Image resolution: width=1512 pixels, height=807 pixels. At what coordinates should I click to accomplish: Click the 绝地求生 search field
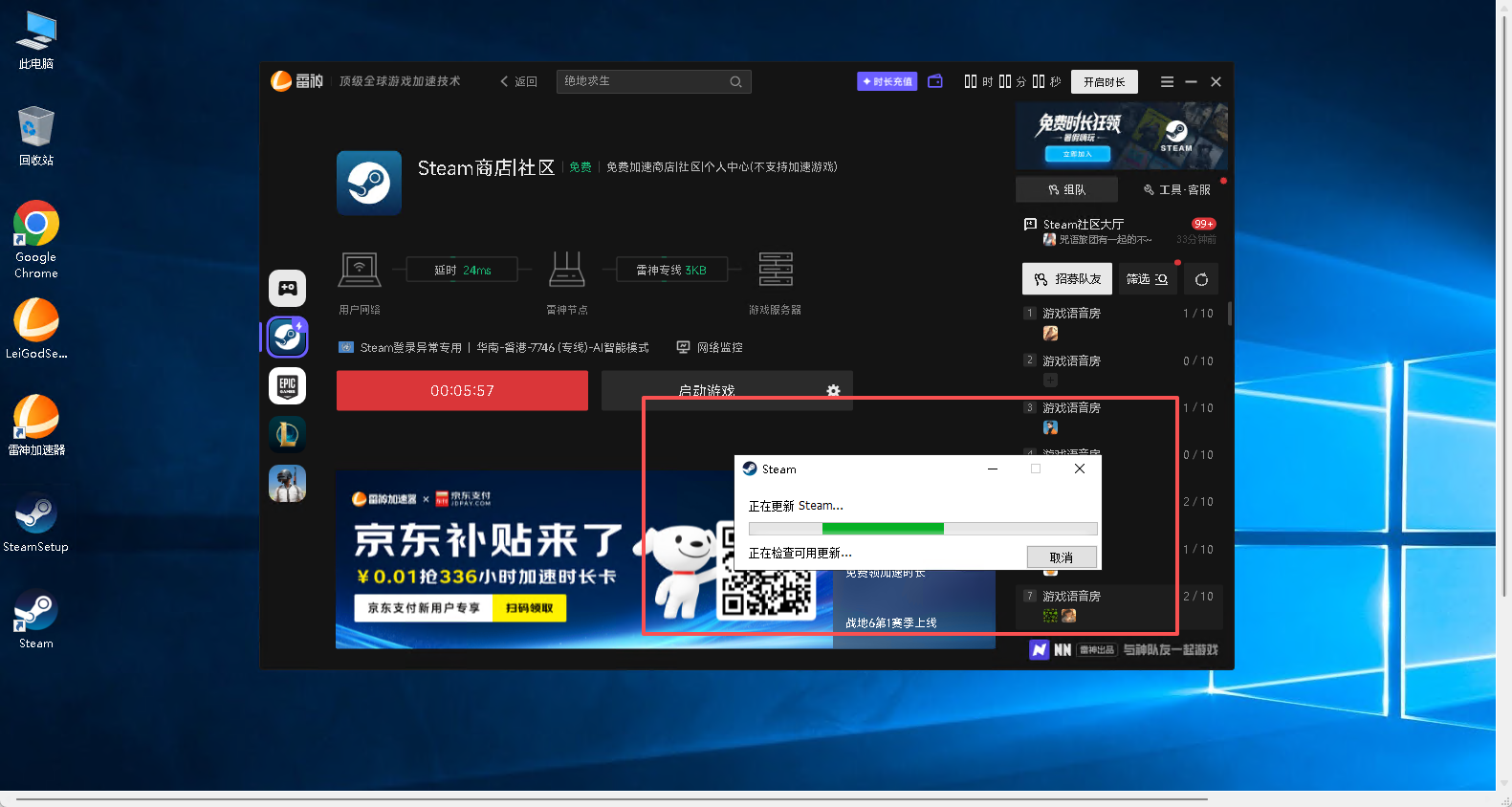point(643,81)
